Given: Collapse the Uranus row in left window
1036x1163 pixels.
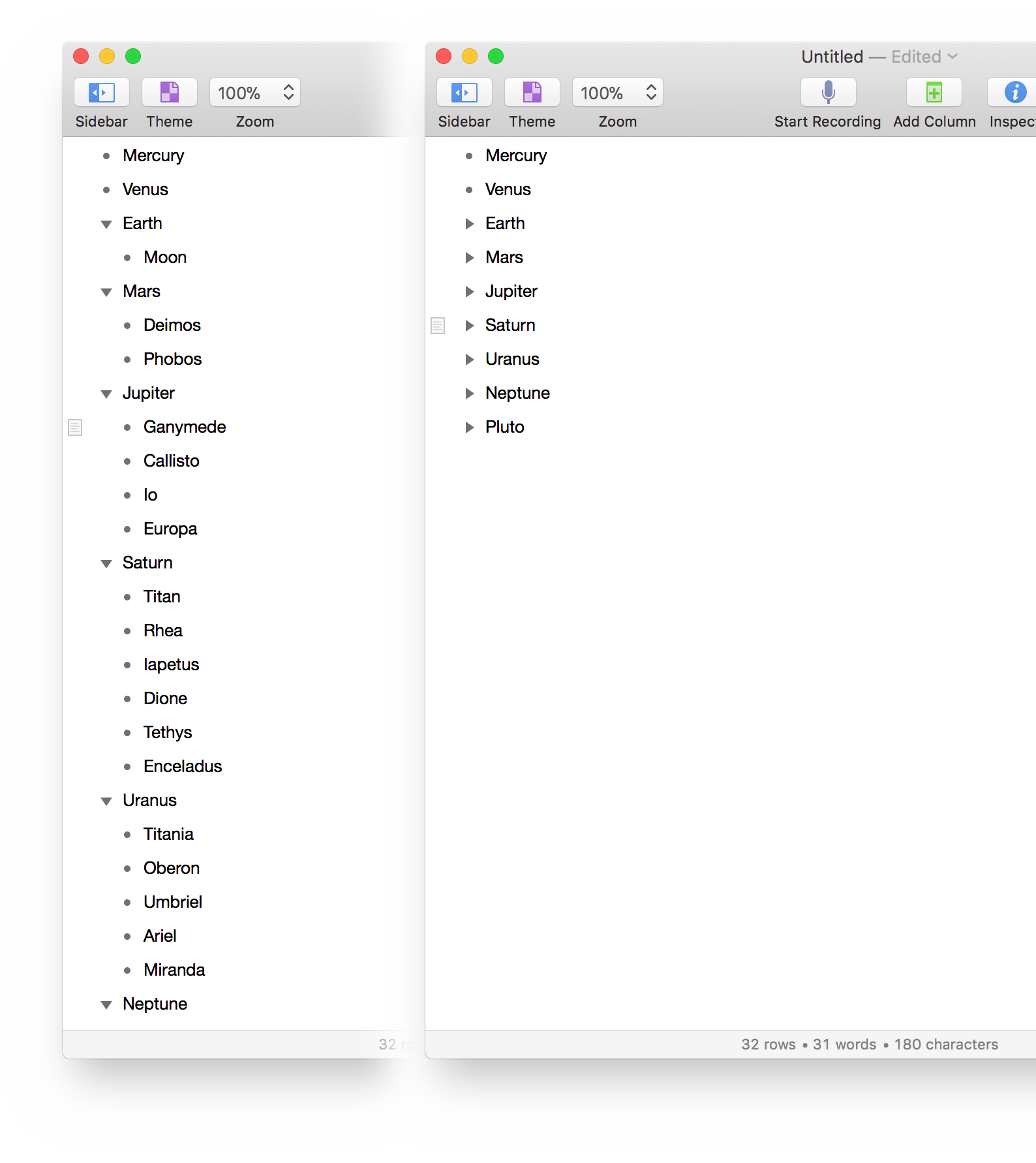Looking at the screenshot, I should coord(106,801).
